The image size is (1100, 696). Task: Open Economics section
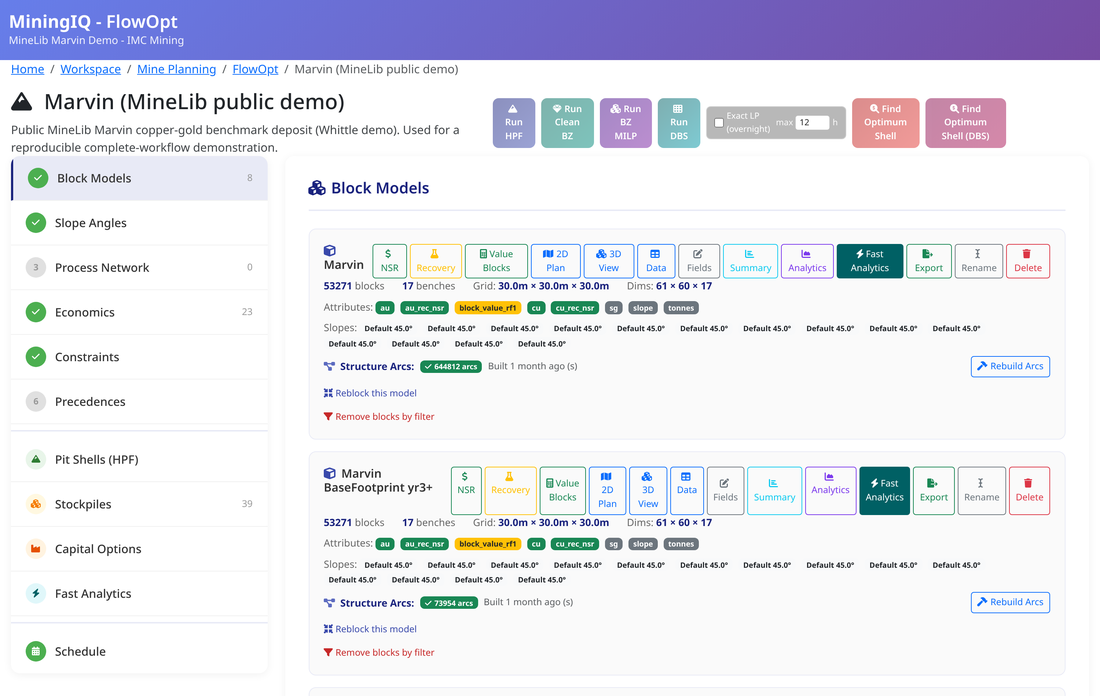140,312
